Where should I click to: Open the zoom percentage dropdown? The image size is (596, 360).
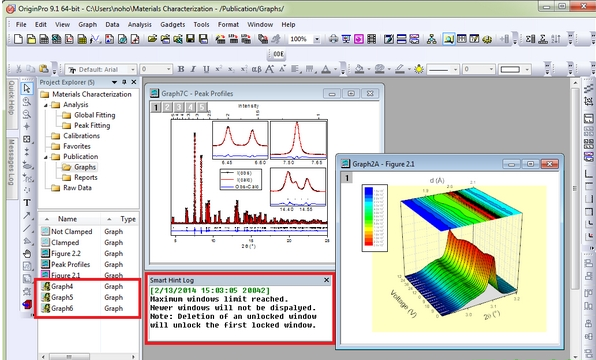click(317, 39)
